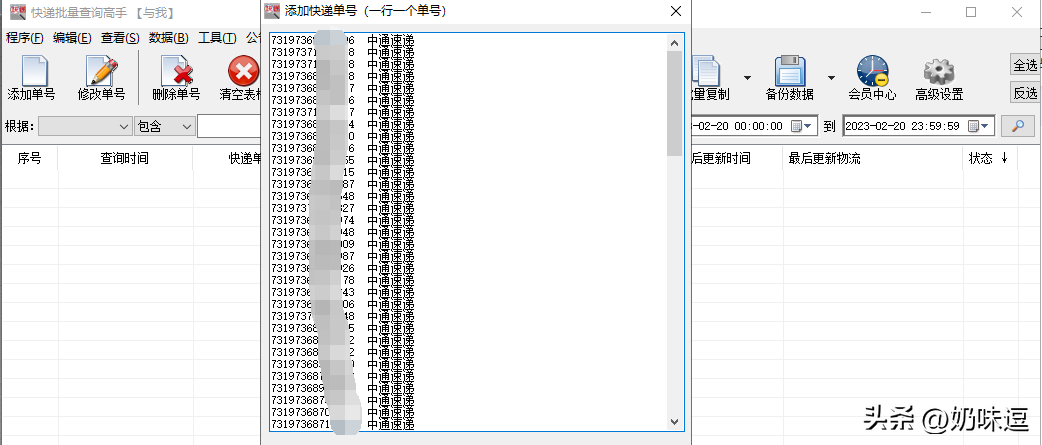Click the scroll down arrow of the number list
The image size is (1042, 445).
(675, 421)
